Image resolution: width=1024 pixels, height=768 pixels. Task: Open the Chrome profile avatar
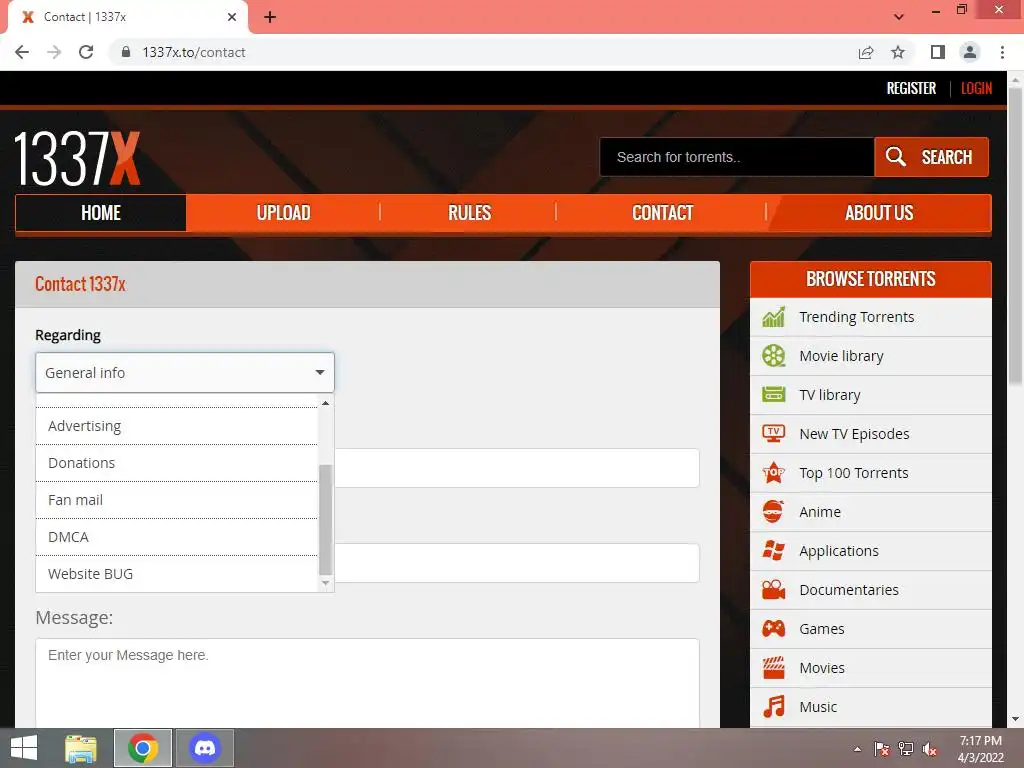pos(970,52)
